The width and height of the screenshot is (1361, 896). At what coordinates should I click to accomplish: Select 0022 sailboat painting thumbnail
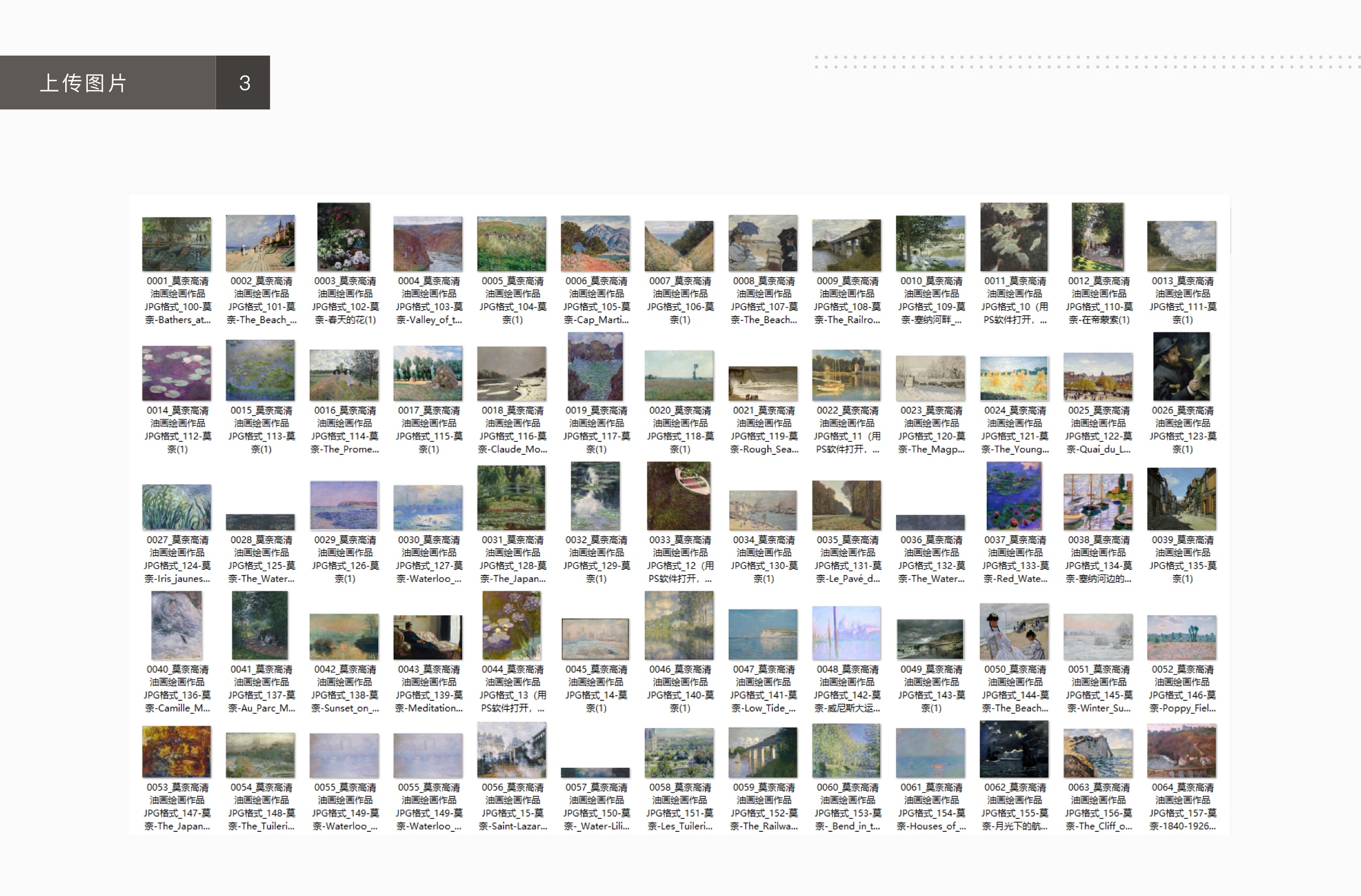pyautogui.click(x=846, y=375)
